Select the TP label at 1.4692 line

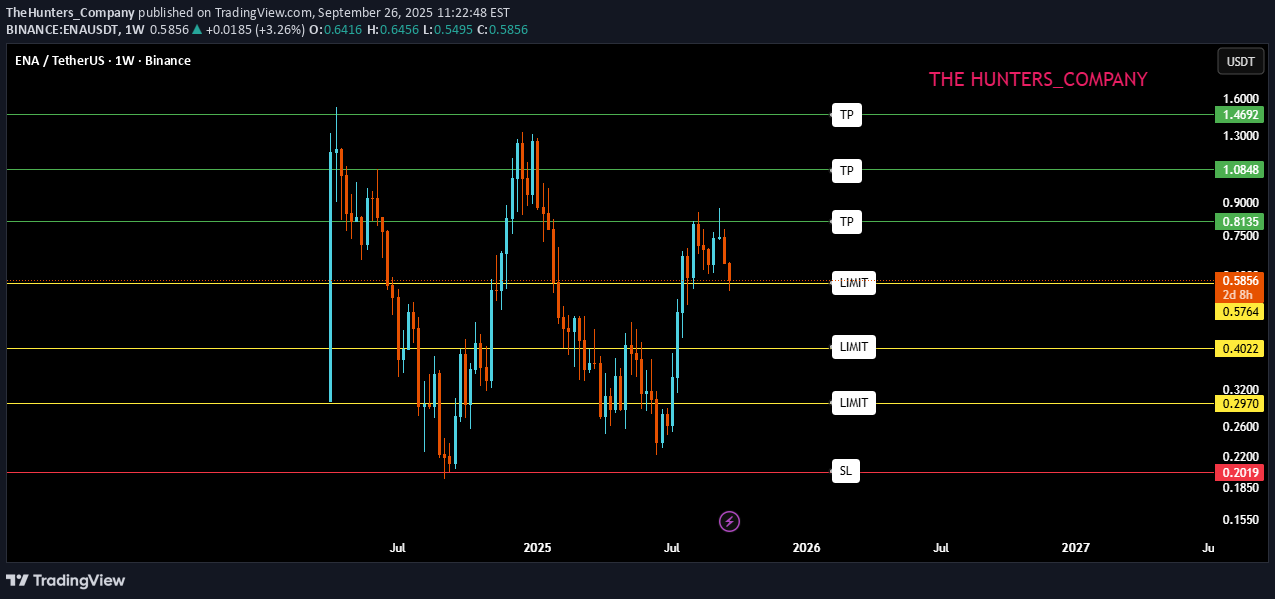846,115
